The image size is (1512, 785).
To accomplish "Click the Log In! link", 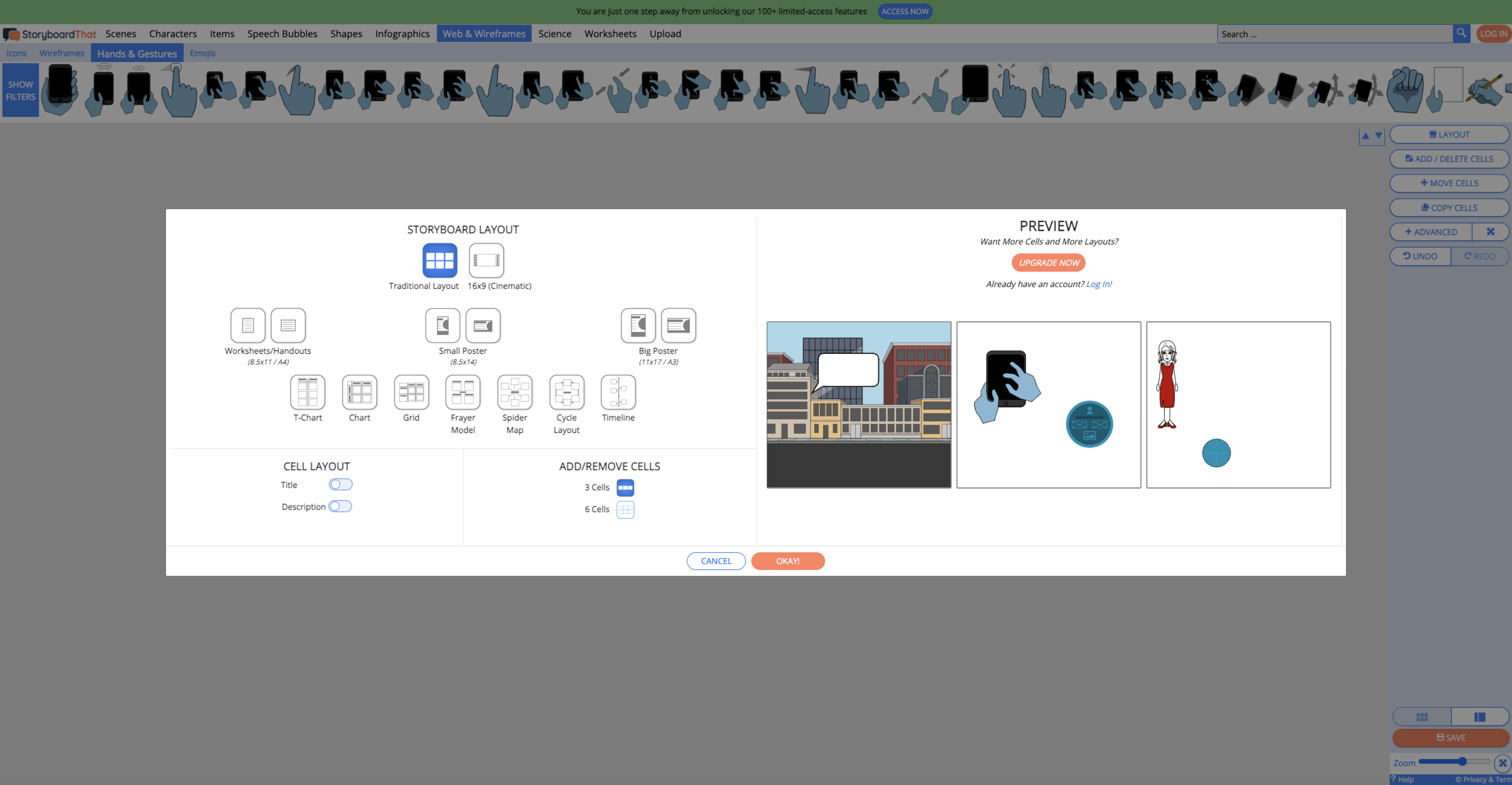I will pos(1099,284).
